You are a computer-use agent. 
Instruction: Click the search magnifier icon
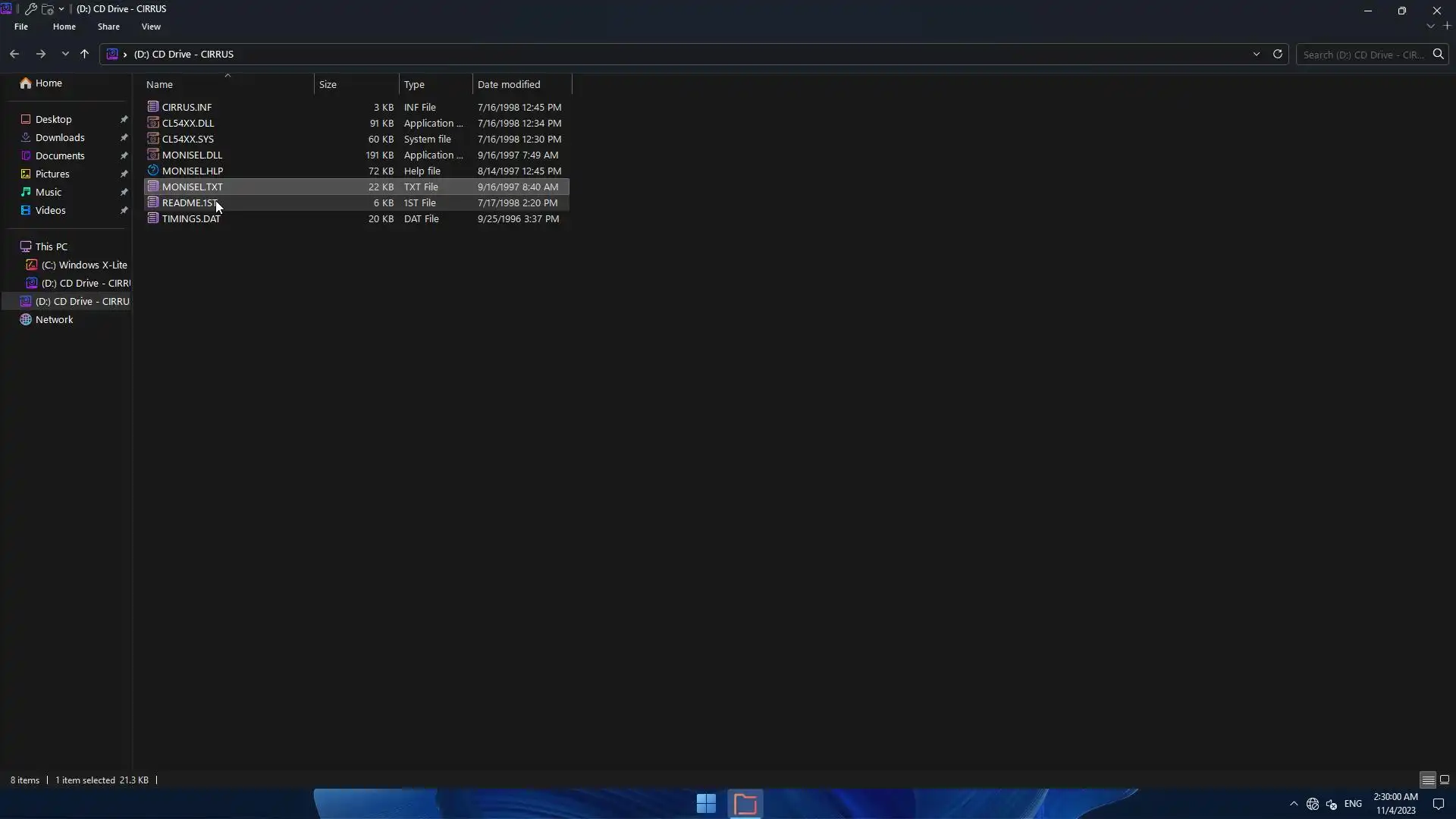(x=1438, y=54)
